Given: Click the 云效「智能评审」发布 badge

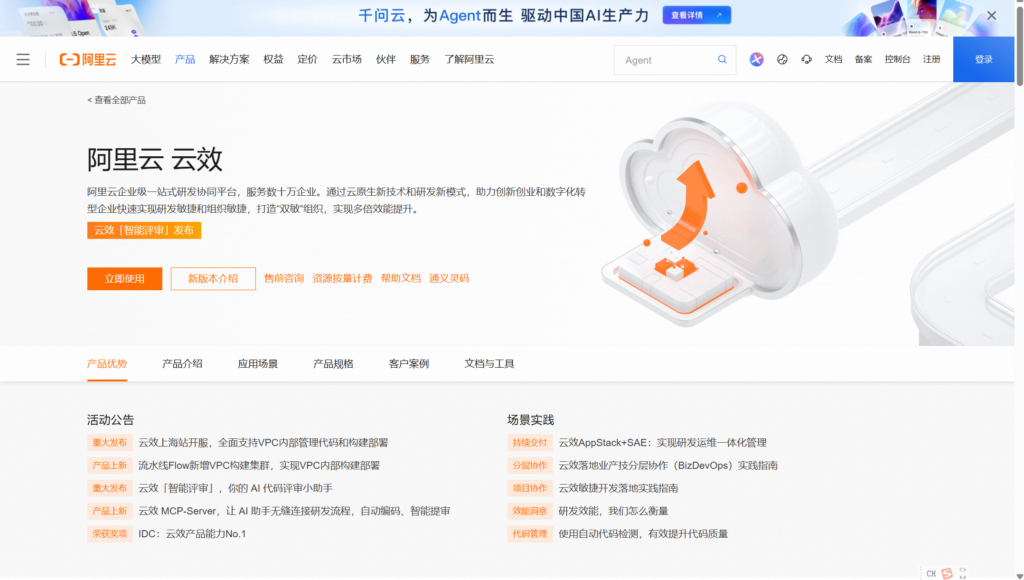Looking at the screenshot, I should 144,230.
